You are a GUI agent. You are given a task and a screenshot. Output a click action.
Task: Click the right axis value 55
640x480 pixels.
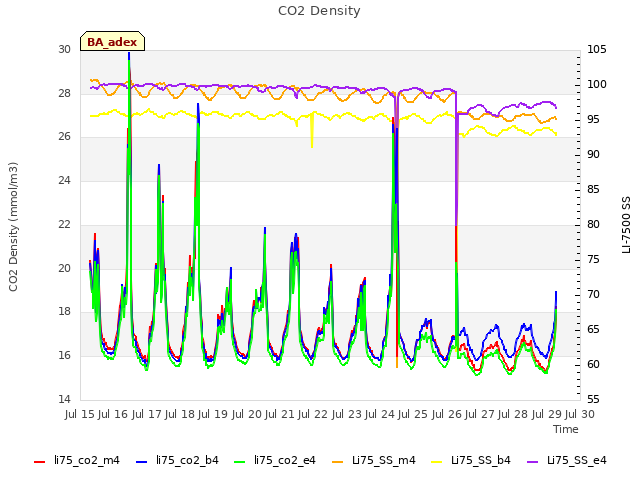pos(593,399)
